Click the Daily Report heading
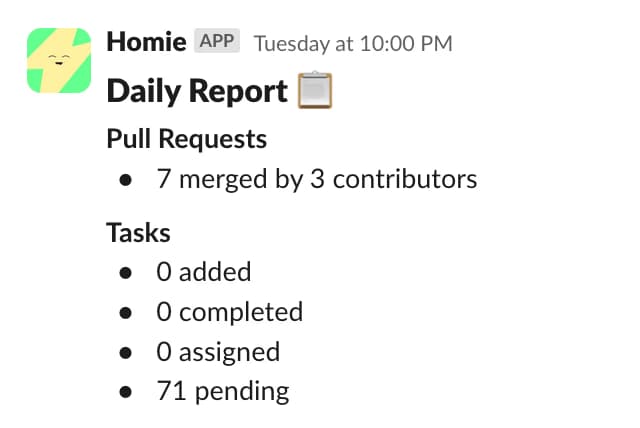Viewport: 640px width, 428px height. (197, 91)
